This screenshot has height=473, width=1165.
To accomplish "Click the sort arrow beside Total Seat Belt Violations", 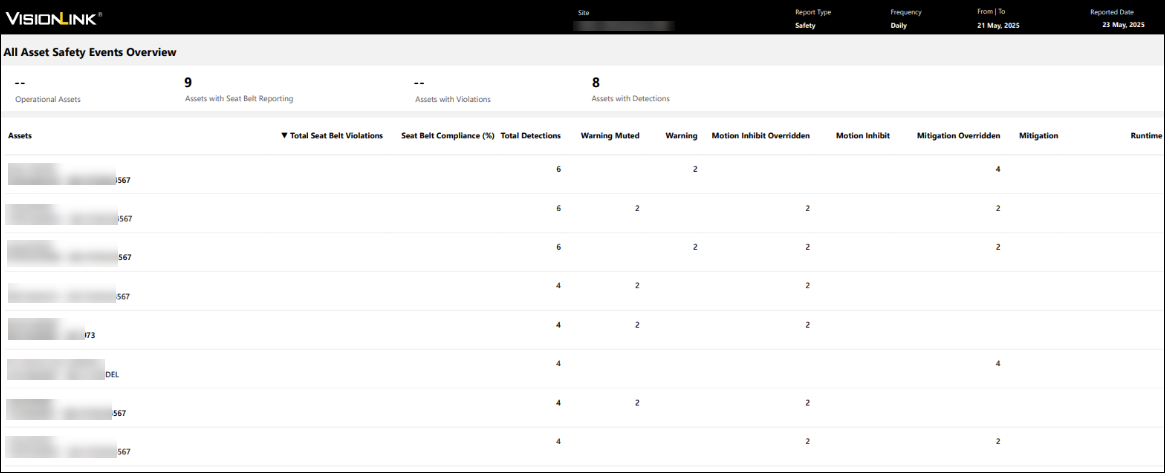I will click(284, 135).
